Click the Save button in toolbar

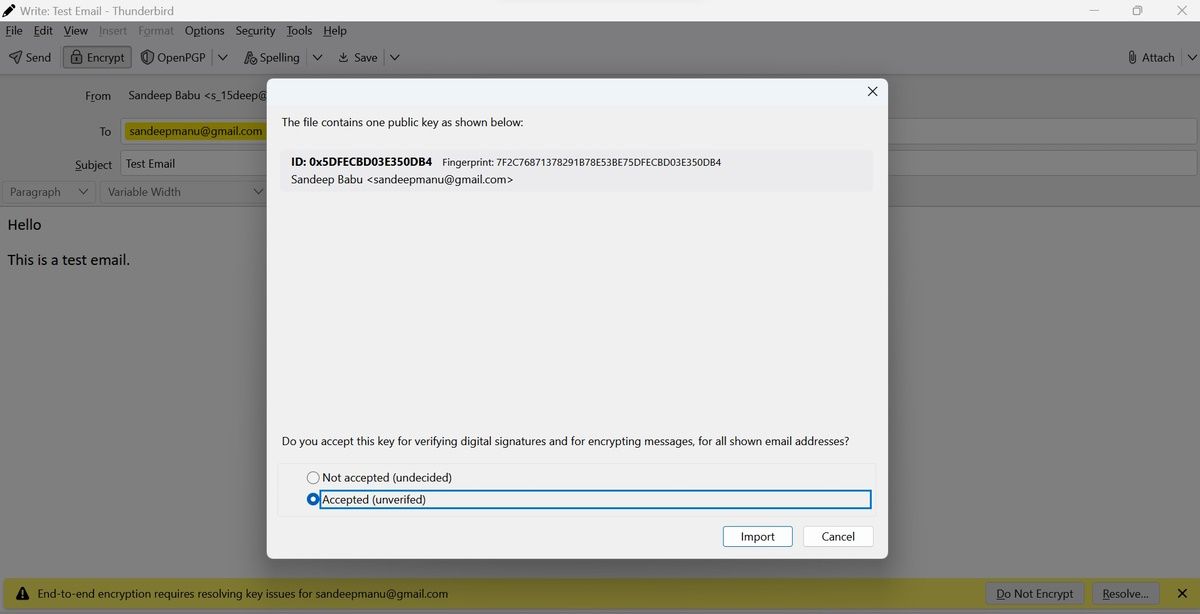click(x=357, y=57)
